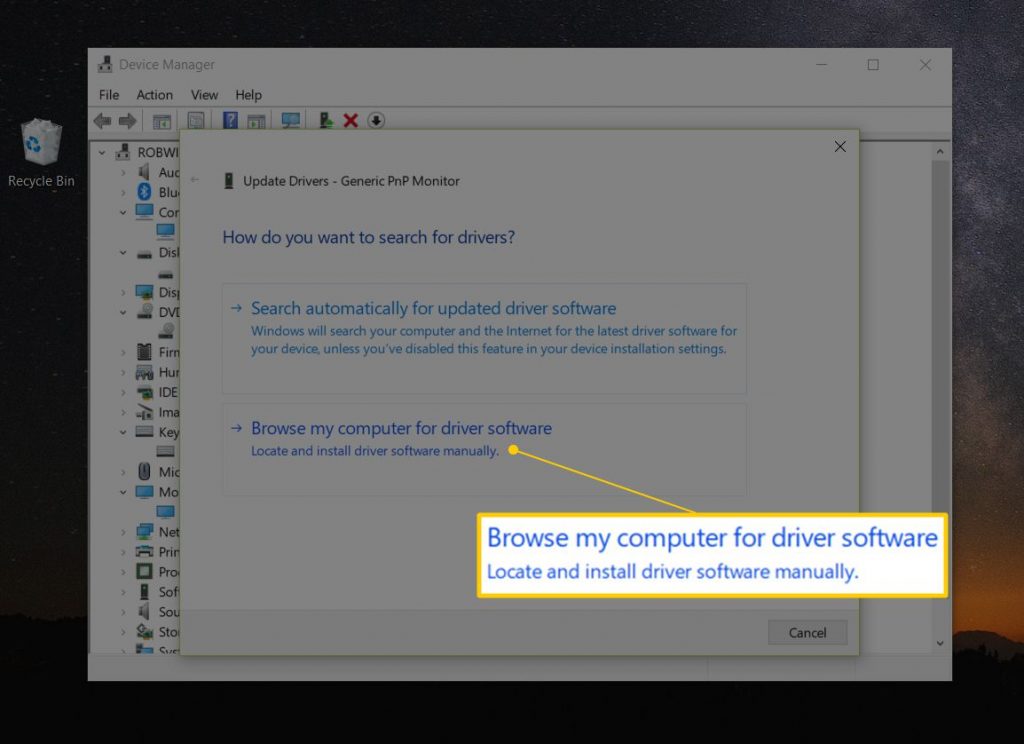Select the 'IDE' controllers icon in tree
This screenshot has height=744, width=1024.
144,392
